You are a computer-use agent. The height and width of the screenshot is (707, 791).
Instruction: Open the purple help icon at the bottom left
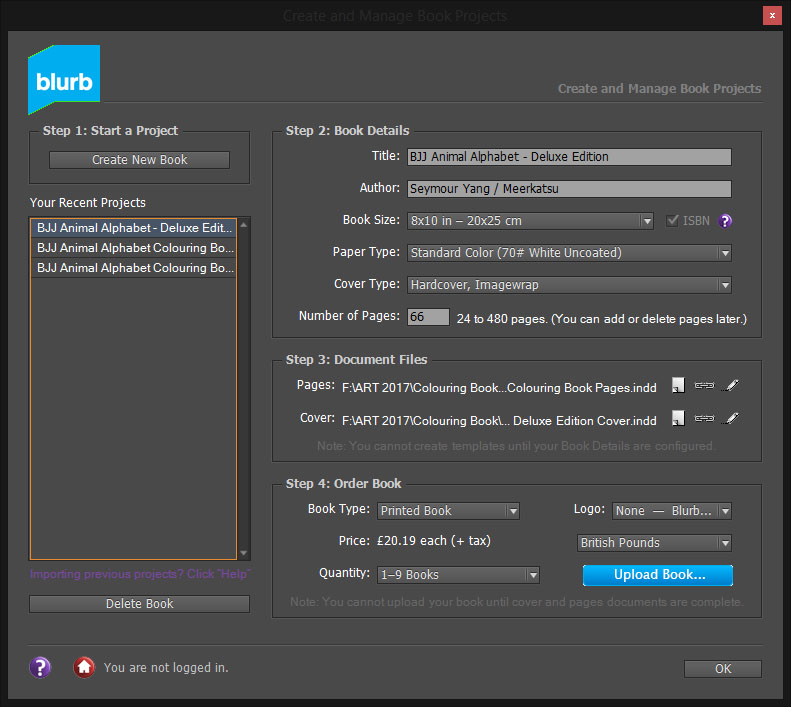40,667
